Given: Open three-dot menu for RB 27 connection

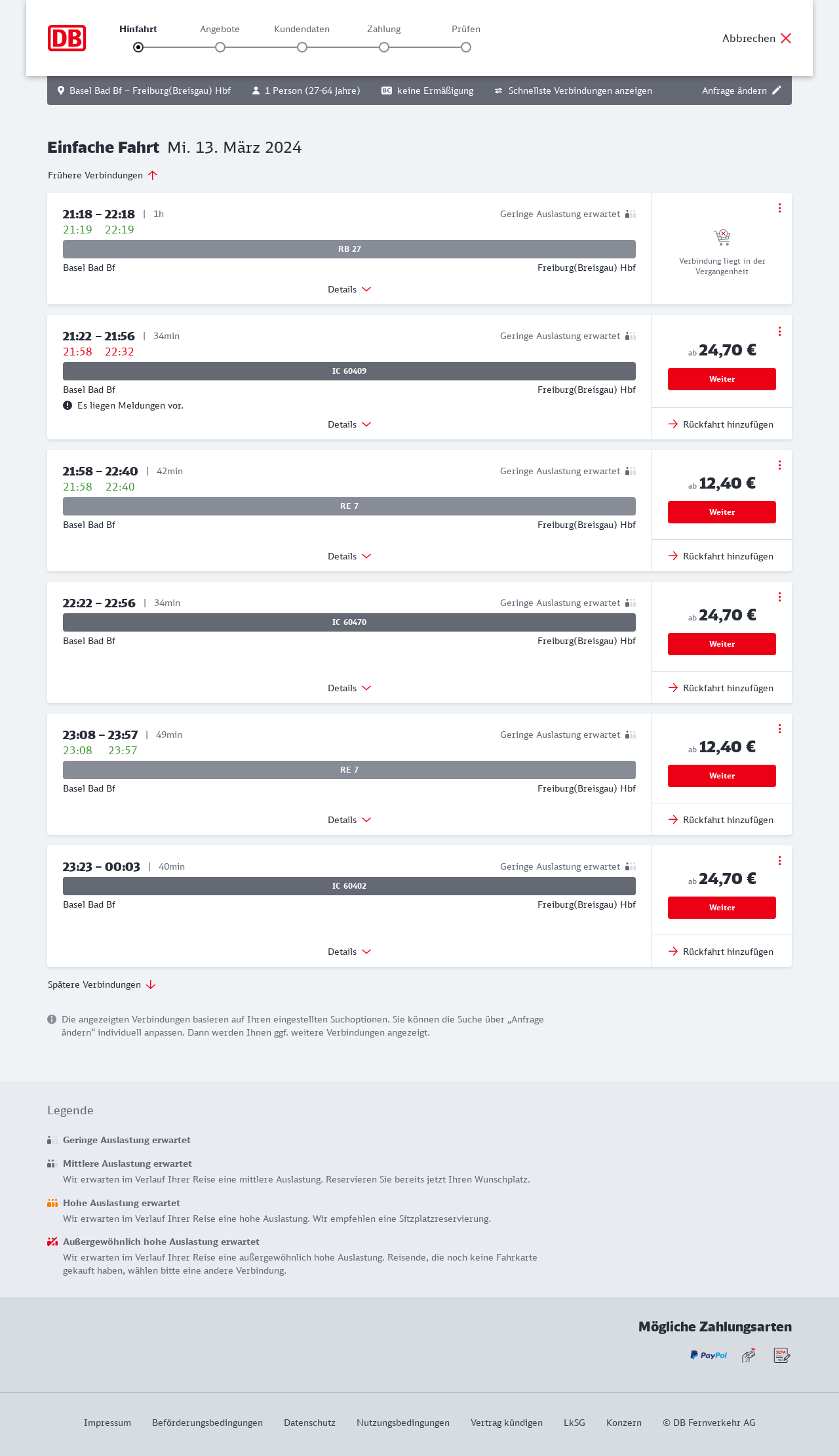Looking at the screenshot, I should point(779,208).
